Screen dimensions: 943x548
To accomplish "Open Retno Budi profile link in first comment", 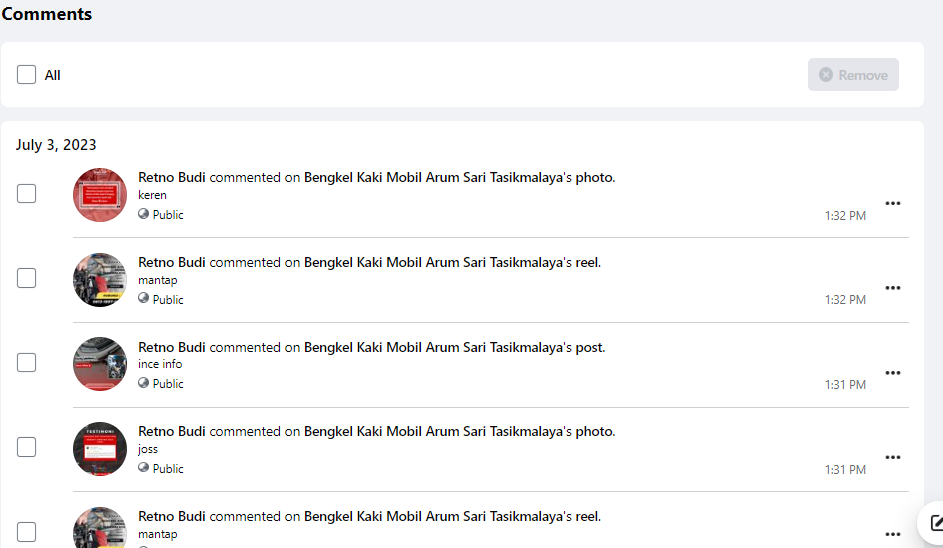I will click(172, 178).
